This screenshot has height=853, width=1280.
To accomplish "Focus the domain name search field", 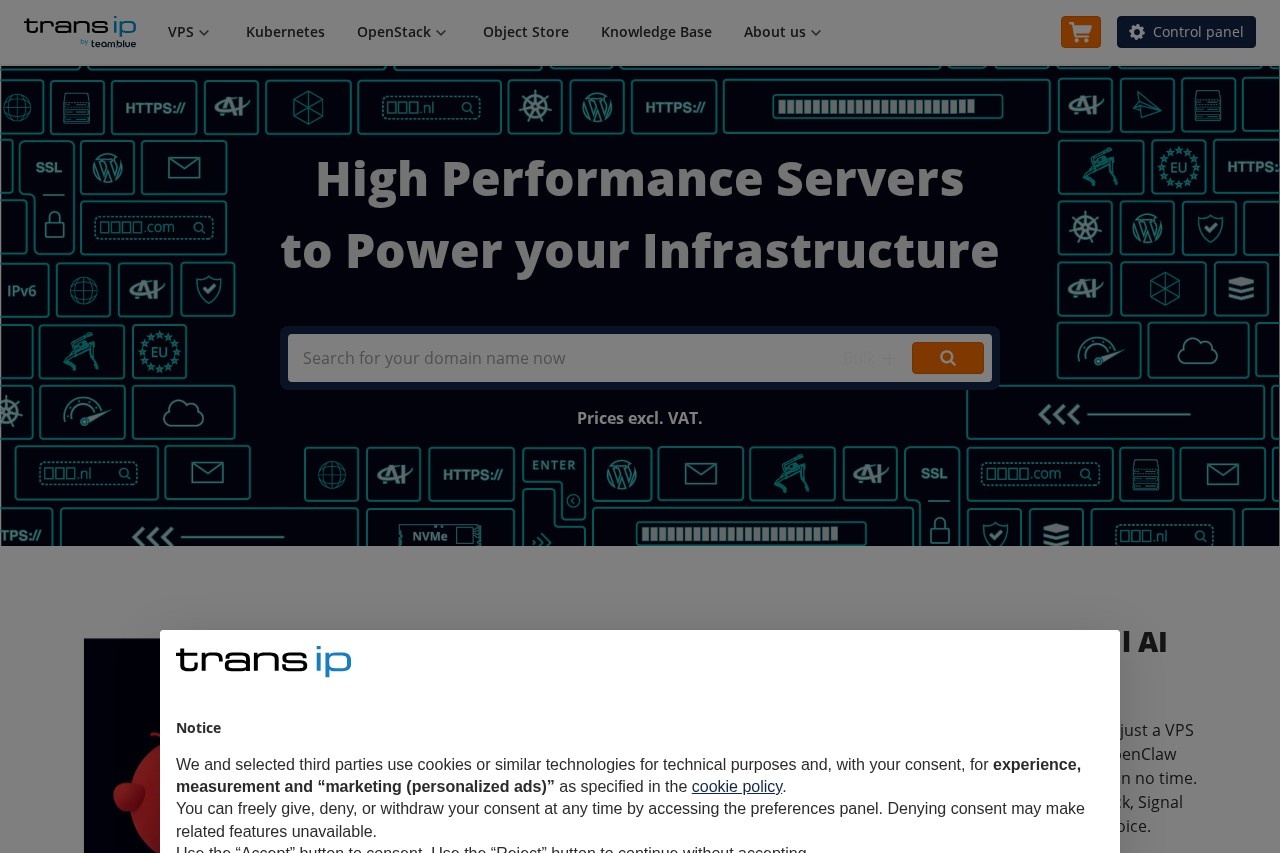I will click(x=560, y=358).
